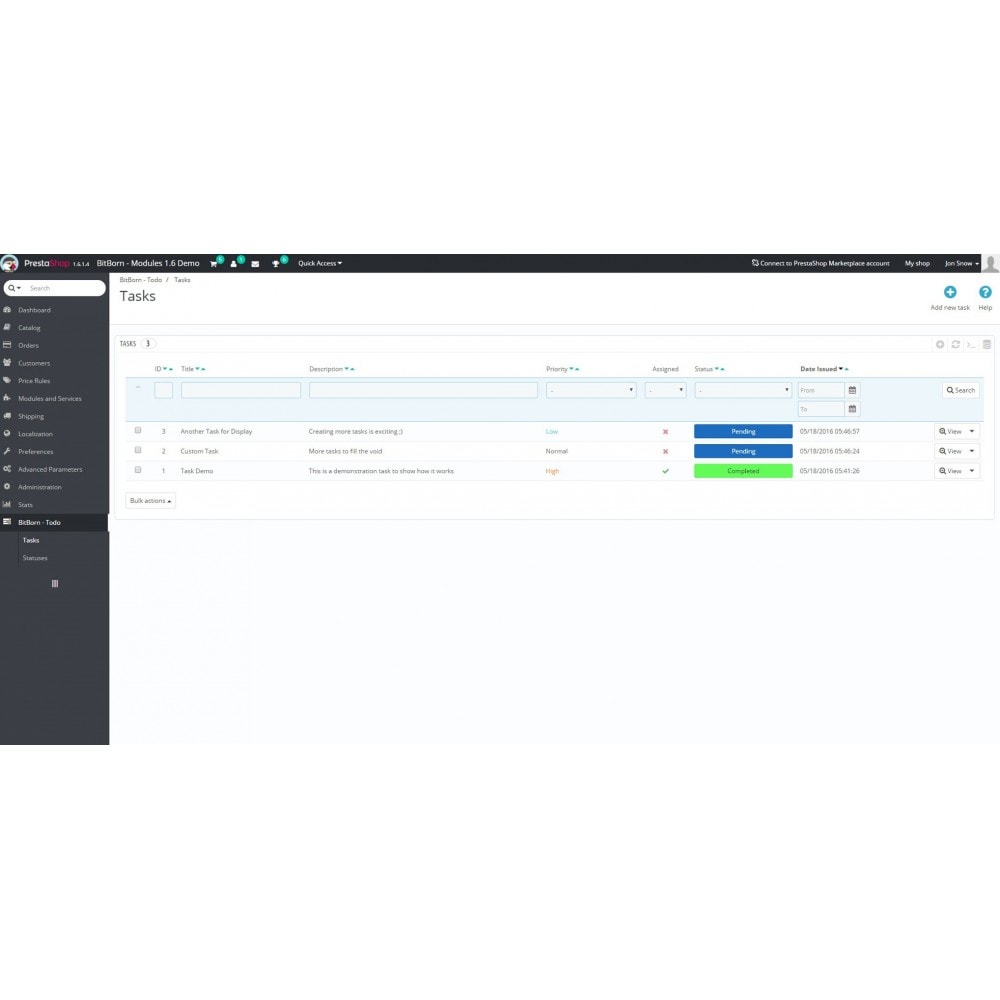Focus the Description filter input field
1000x1000 pixels.
423,390
